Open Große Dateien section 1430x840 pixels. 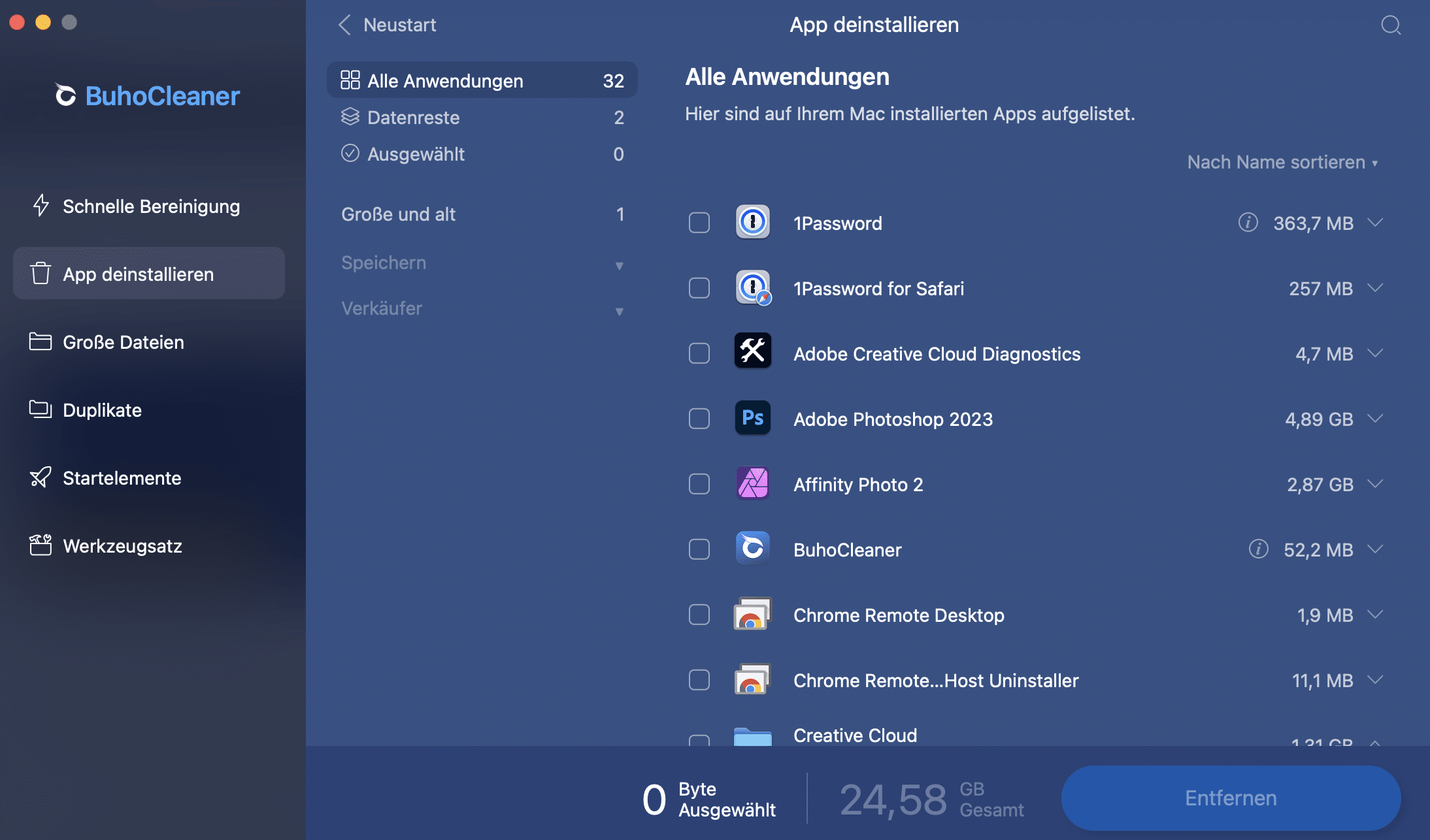(x=149, y=342)
